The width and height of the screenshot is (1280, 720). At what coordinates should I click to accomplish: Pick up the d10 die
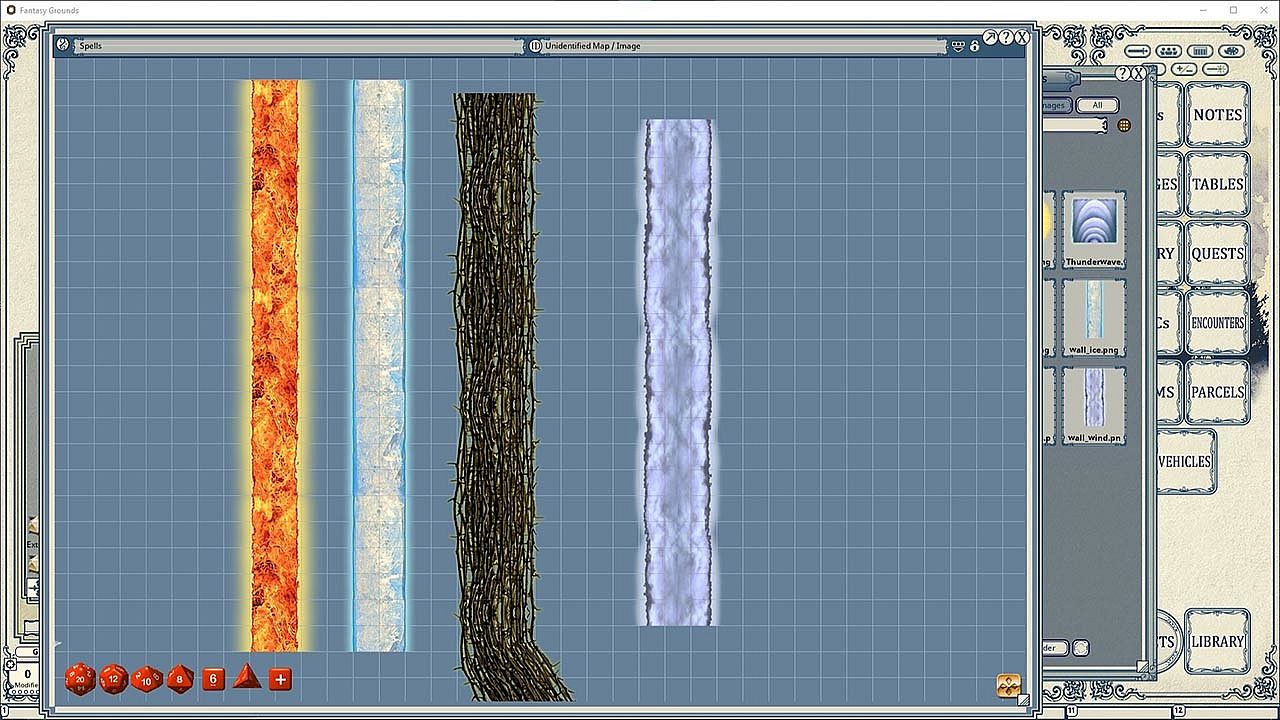coord(147,680)
